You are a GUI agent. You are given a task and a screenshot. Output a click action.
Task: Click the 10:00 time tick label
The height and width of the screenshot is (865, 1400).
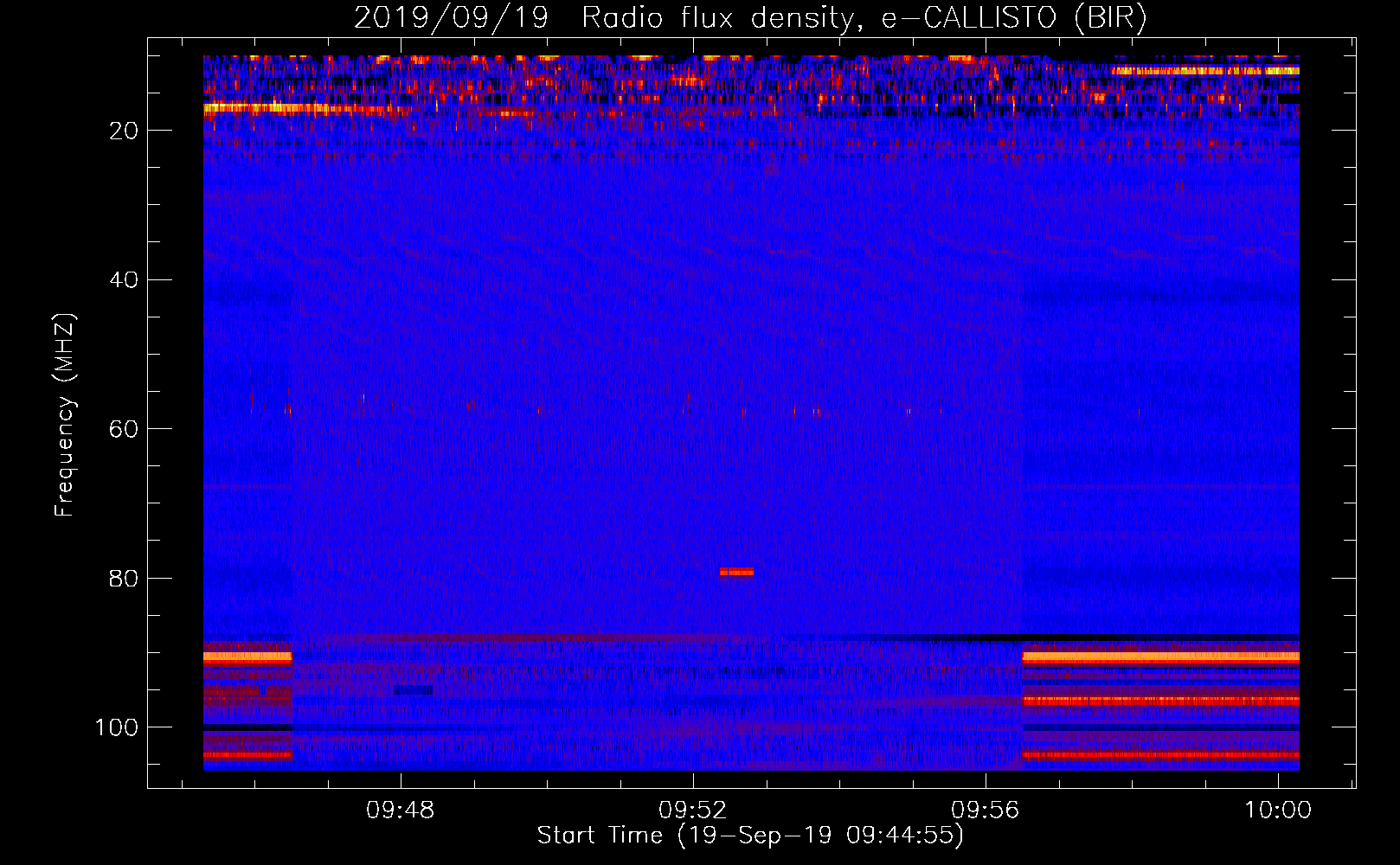click(x=1278, y=811)
